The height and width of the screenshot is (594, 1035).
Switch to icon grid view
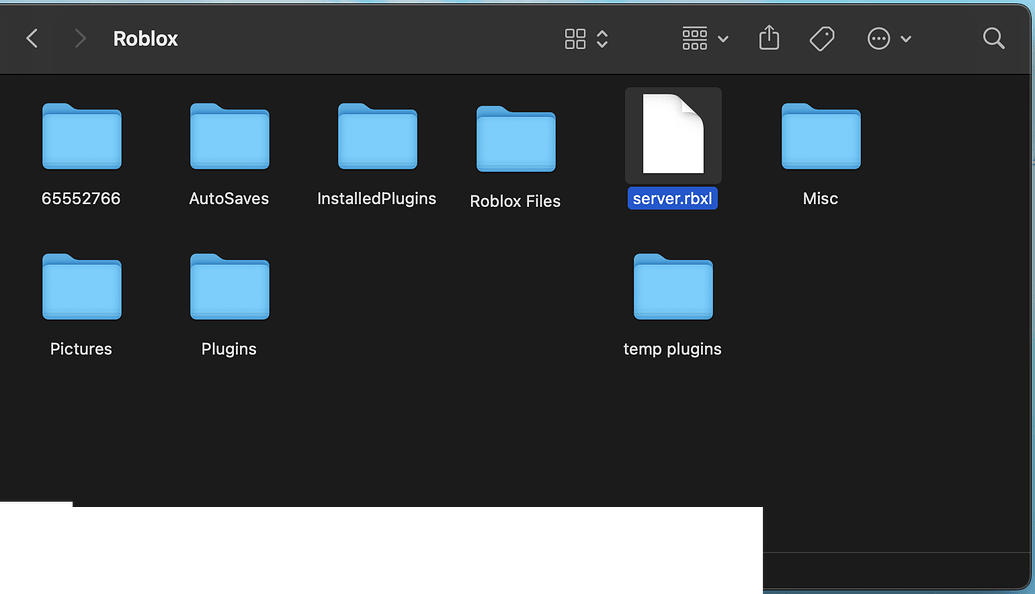(575, 38)
